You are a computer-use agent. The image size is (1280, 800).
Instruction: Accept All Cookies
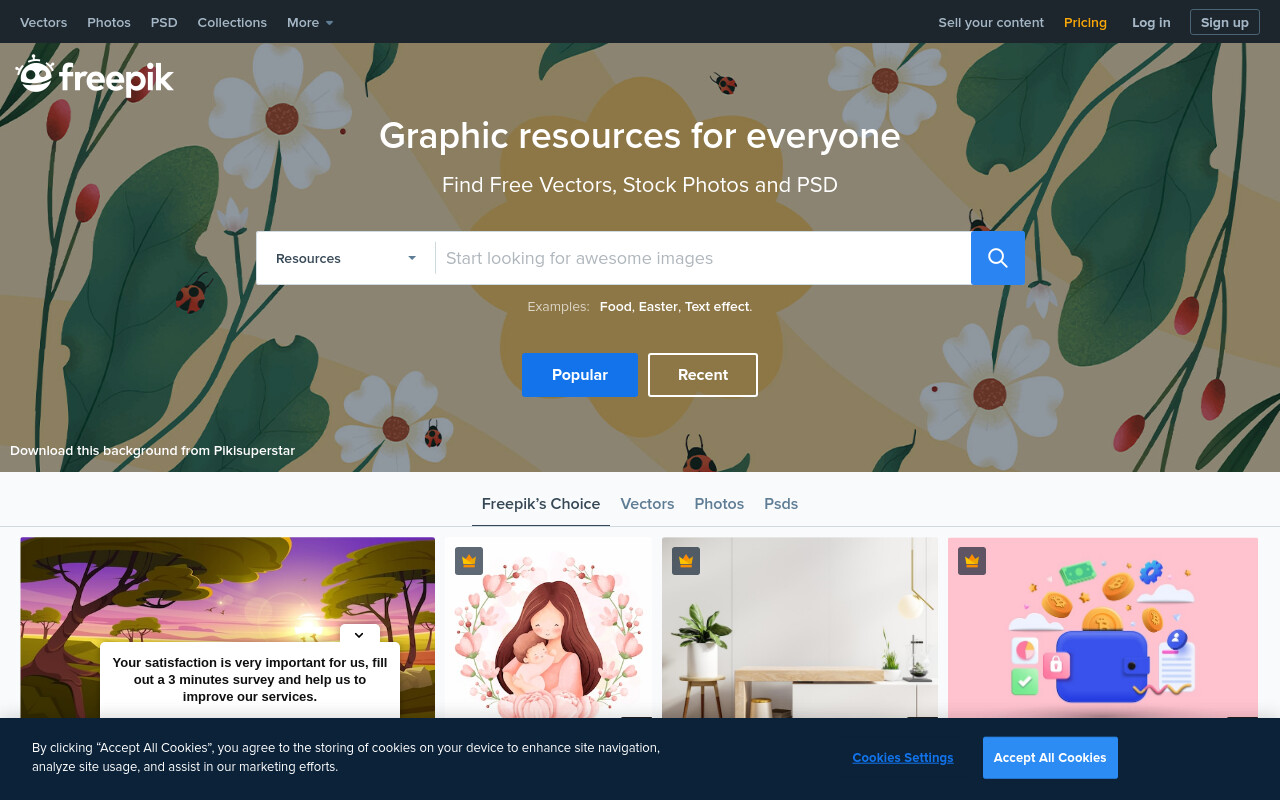1050,758
